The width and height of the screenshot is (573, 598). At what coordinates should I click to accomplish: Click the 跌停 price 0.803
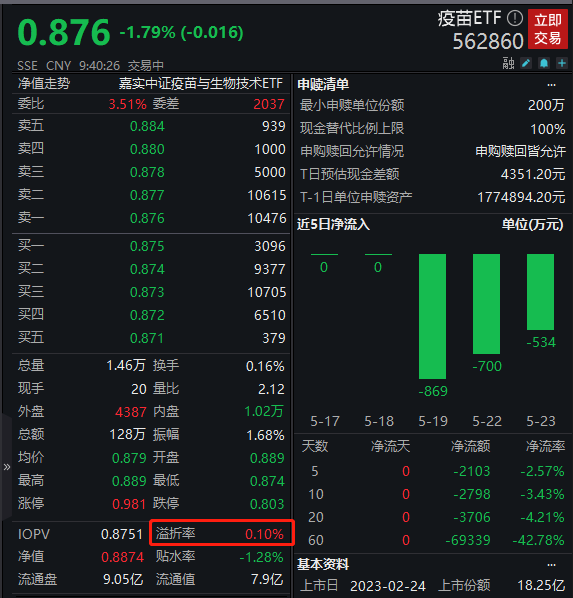(x=267, y=504)
